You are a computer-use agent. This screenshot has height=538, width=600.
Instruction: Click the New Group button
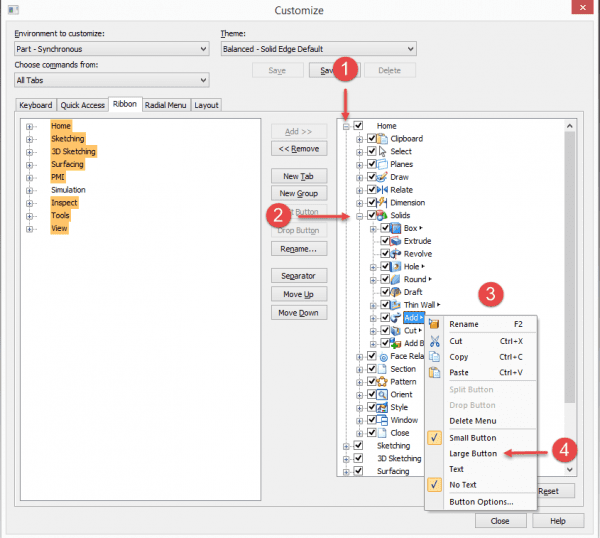pyautogui.click(x=299, y=193)
